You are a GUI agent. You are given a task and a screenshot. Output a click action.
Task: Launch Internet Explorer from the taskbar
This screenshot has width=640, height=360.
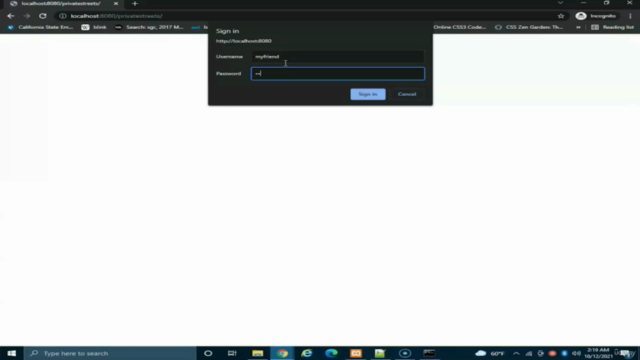(307, 353)
